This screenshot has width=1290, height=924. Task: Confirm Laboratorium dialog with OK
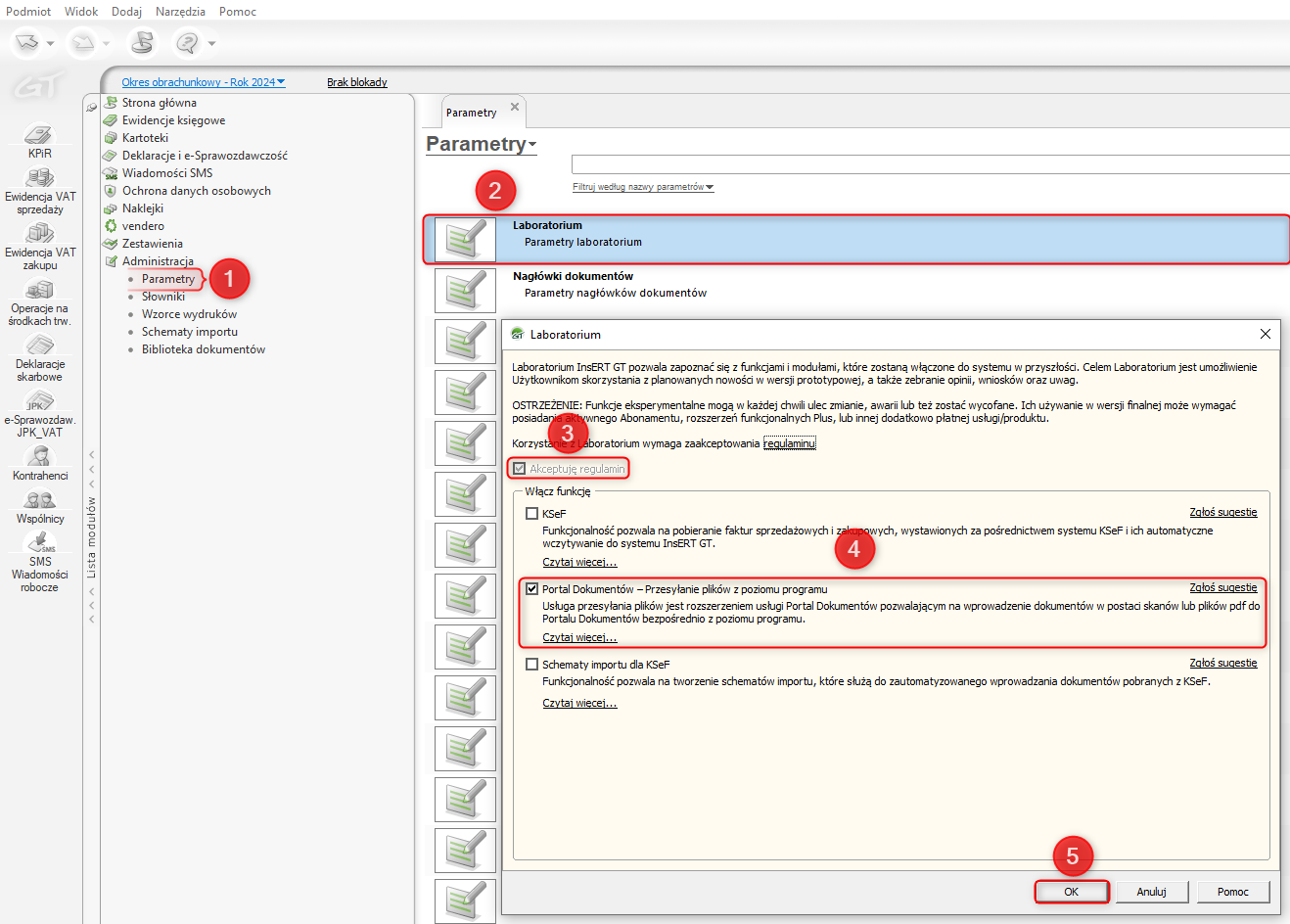[1072, 892]
